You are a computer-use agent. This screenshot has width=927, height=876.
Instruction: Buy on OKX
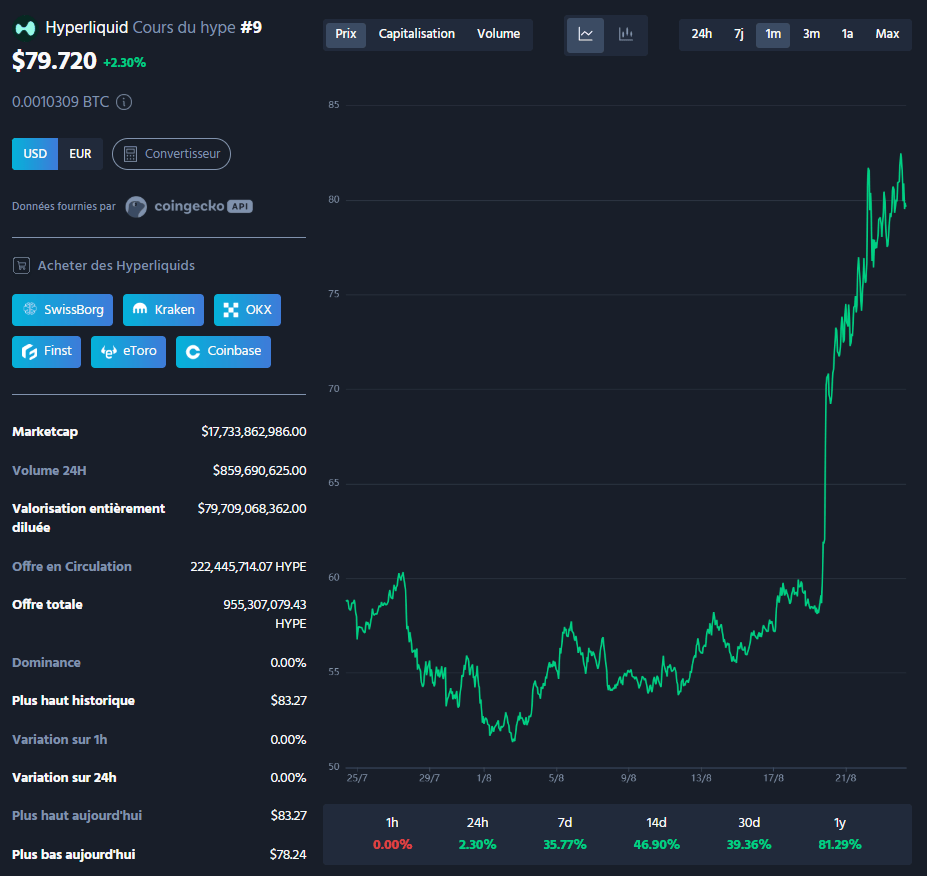[x=247, y=310]
